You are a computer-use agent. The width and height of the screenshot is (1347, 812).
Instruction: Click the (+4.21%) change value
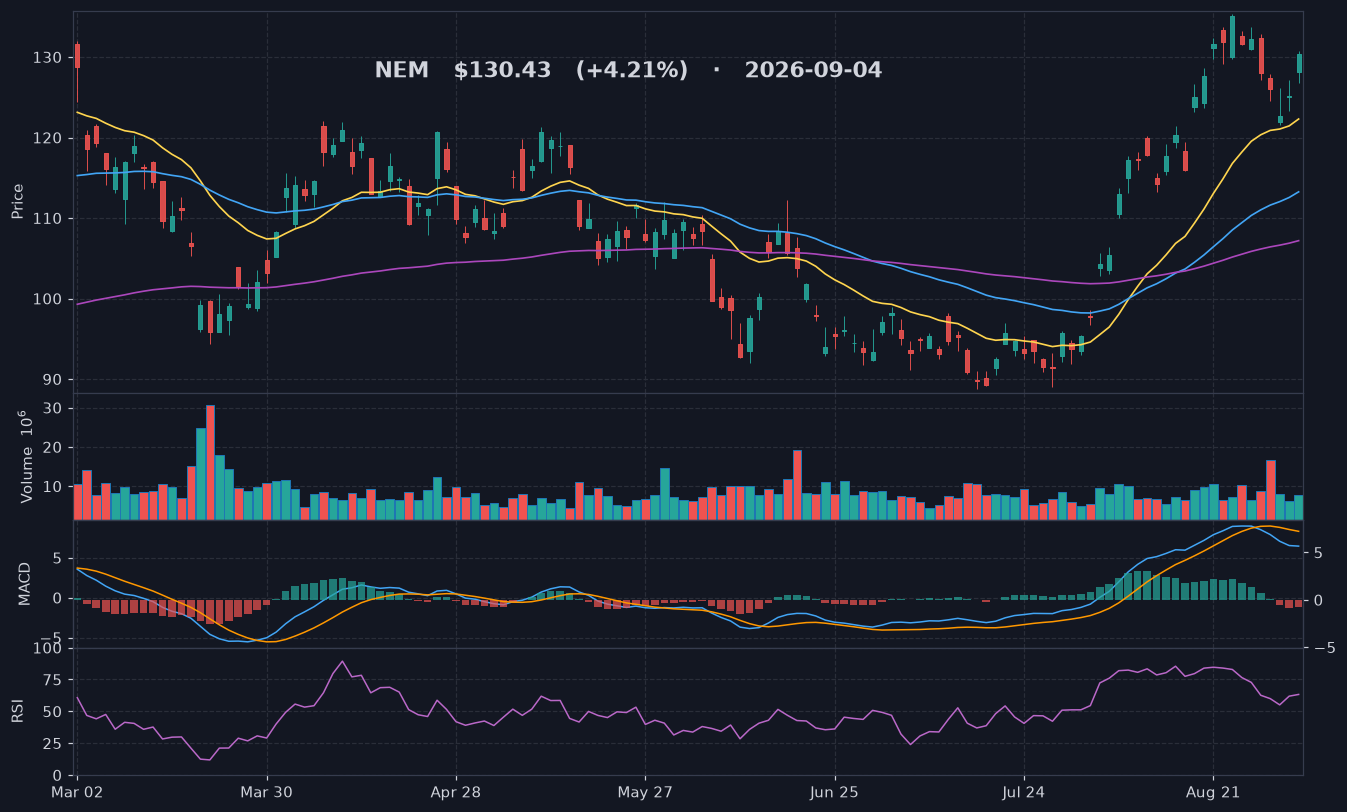click(x=631, y=71)
